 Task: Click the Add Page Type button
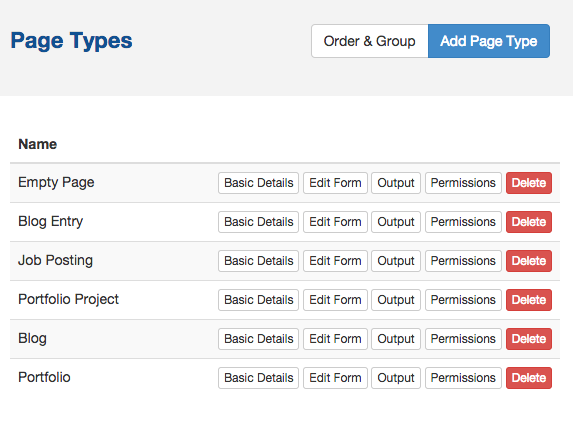[x=489, y=41]
